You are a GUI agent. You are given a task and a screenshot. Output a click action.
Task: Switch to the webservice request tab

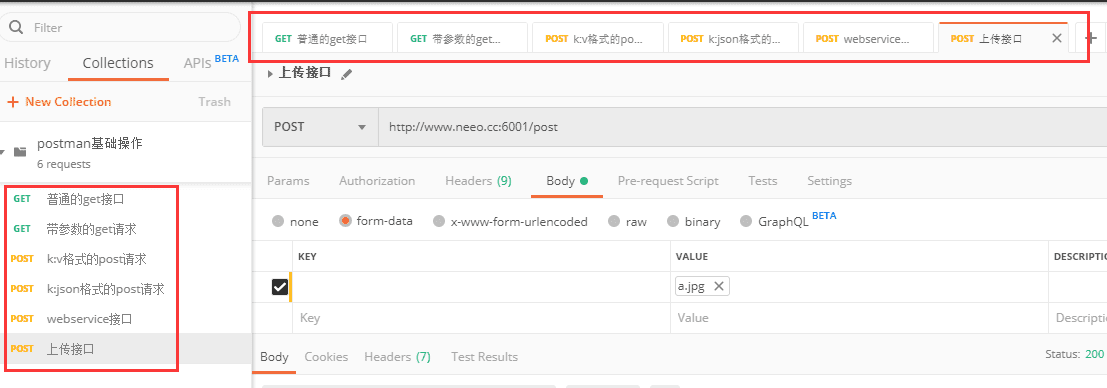869,38
